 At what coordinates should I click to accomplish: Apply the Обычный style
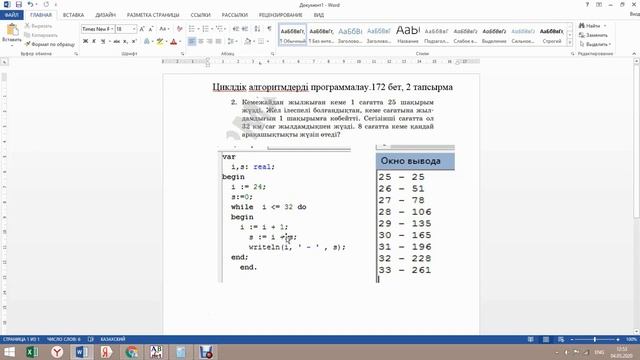[x=293, y=35]
